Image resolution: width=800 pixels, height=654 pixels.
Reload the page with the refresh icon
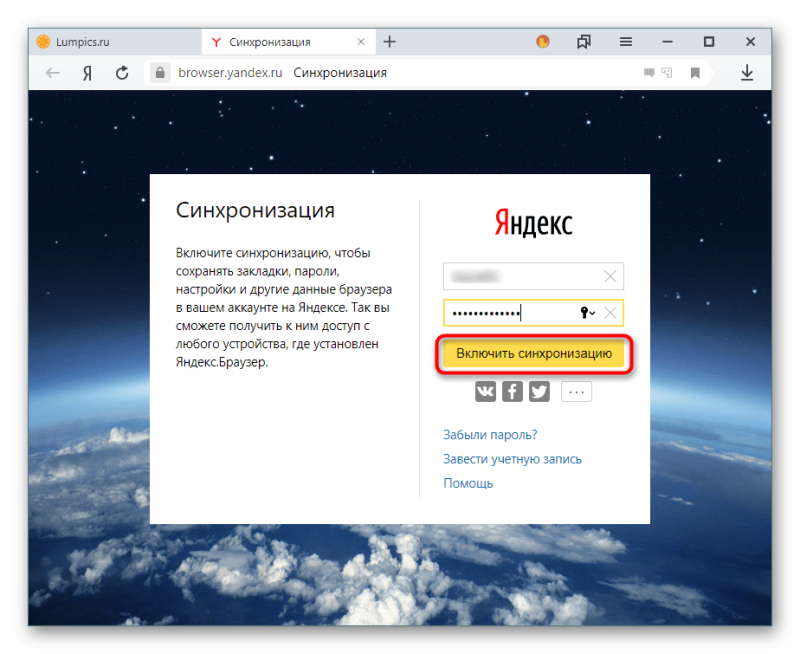point(122,73)
